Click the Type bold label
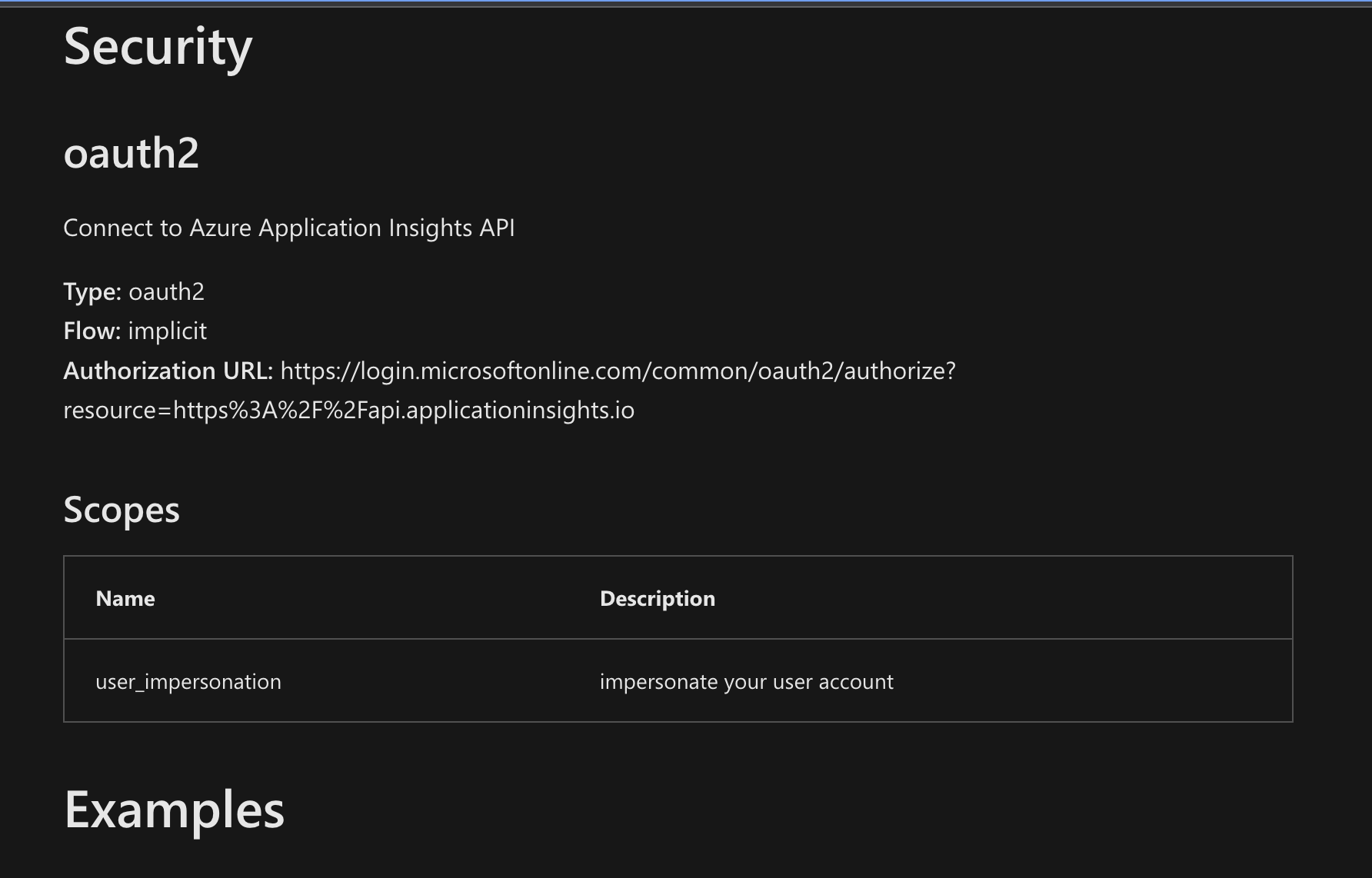This screenshot has height=878, width=1372. pos(90,291)
